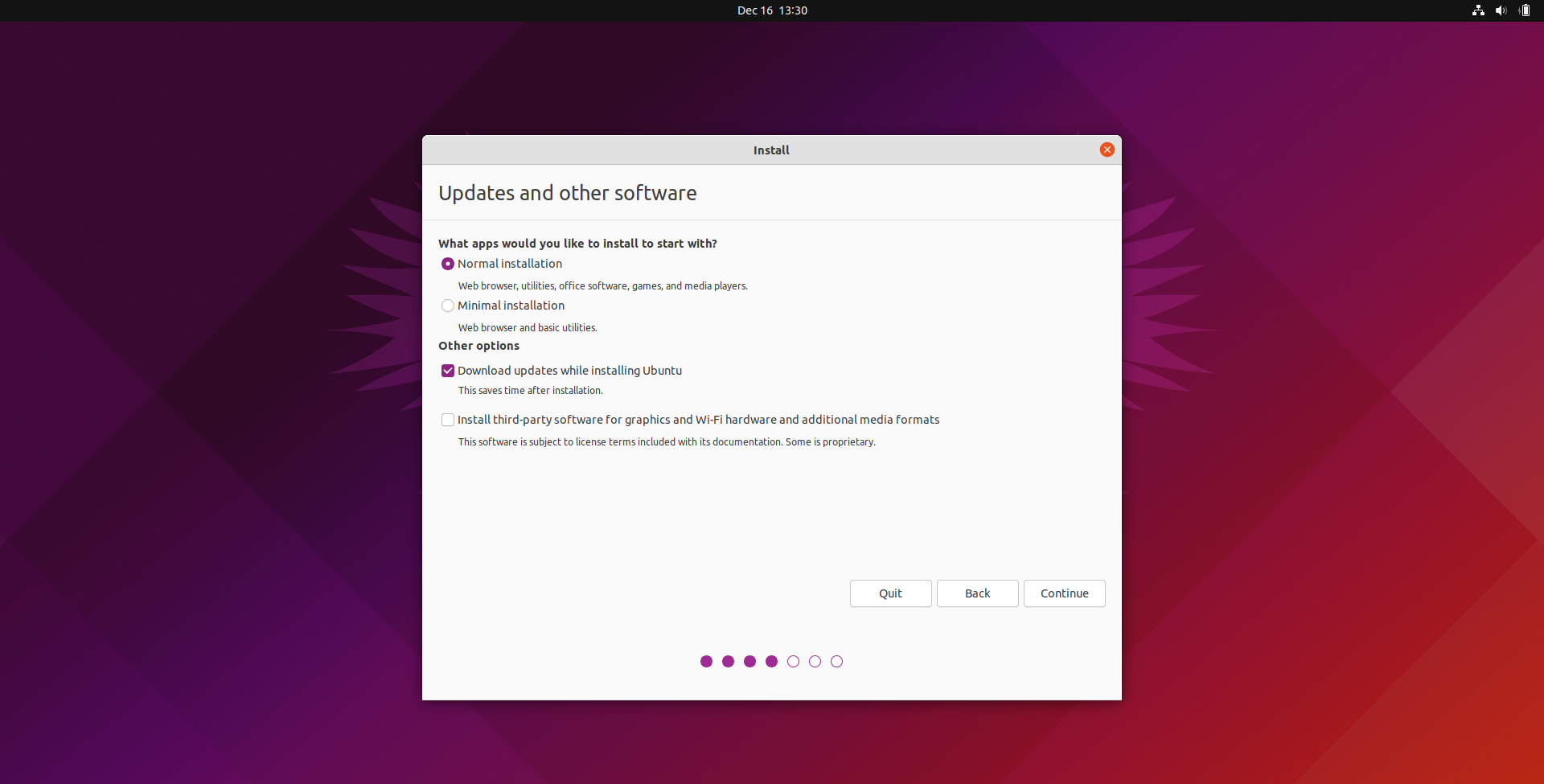Select the Minimal installation radio button
This screenshot has height=784, width=1544.
(x=448, y=306)
